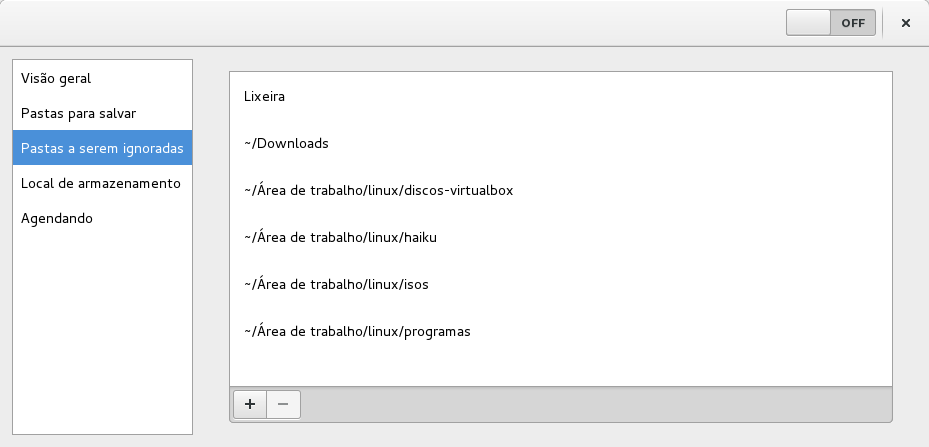The height and width of the screenshot is (447, 929).
Task: Go to Local de armazenamento
Action: 102,183
